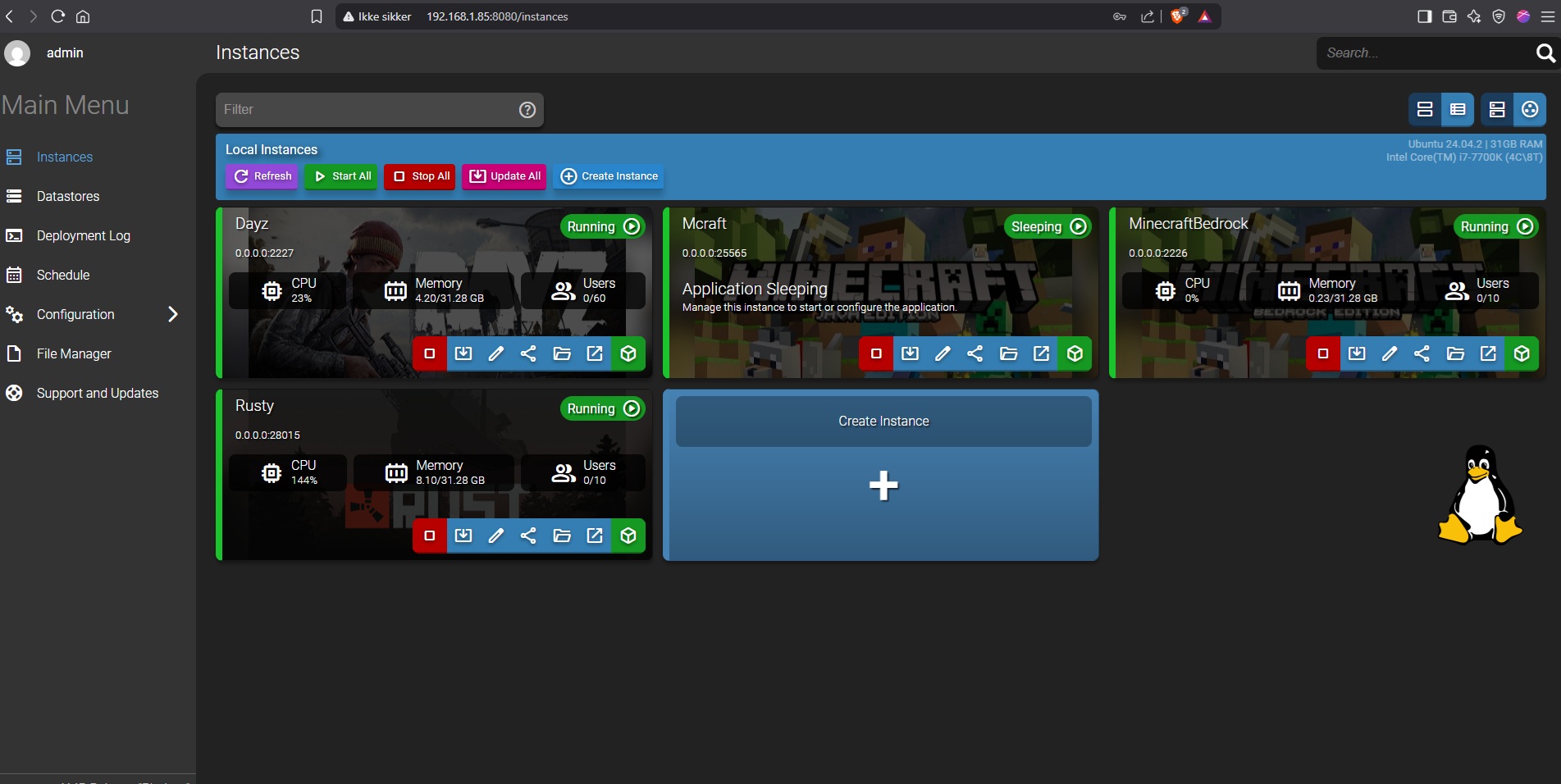Open Schedule in the main menu
Image resolution: width=1561 pixels, height=784 pixels.
[63, 275]
